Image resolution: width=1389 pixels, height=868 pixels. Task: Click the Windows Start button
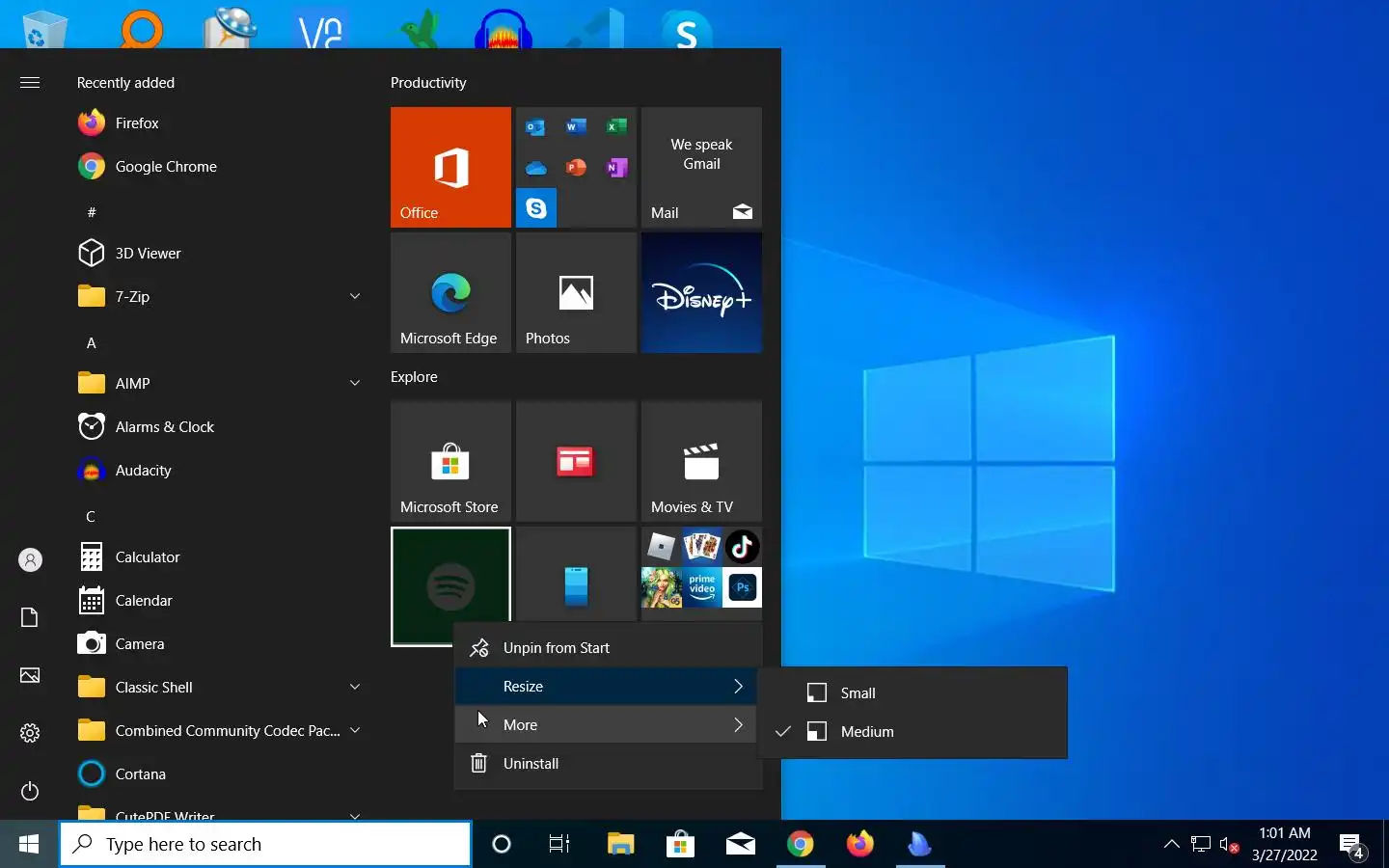[29, 844]
